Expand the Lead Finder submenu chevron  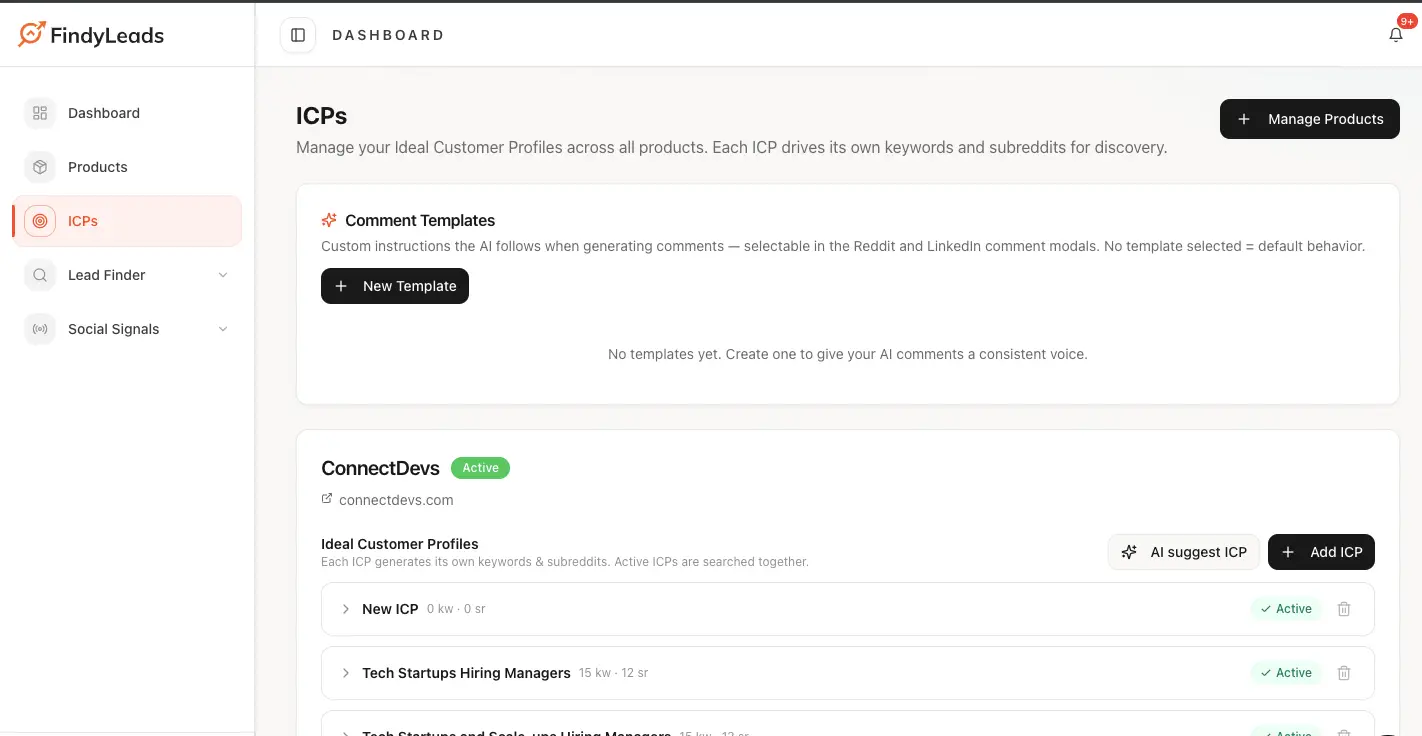223,275
